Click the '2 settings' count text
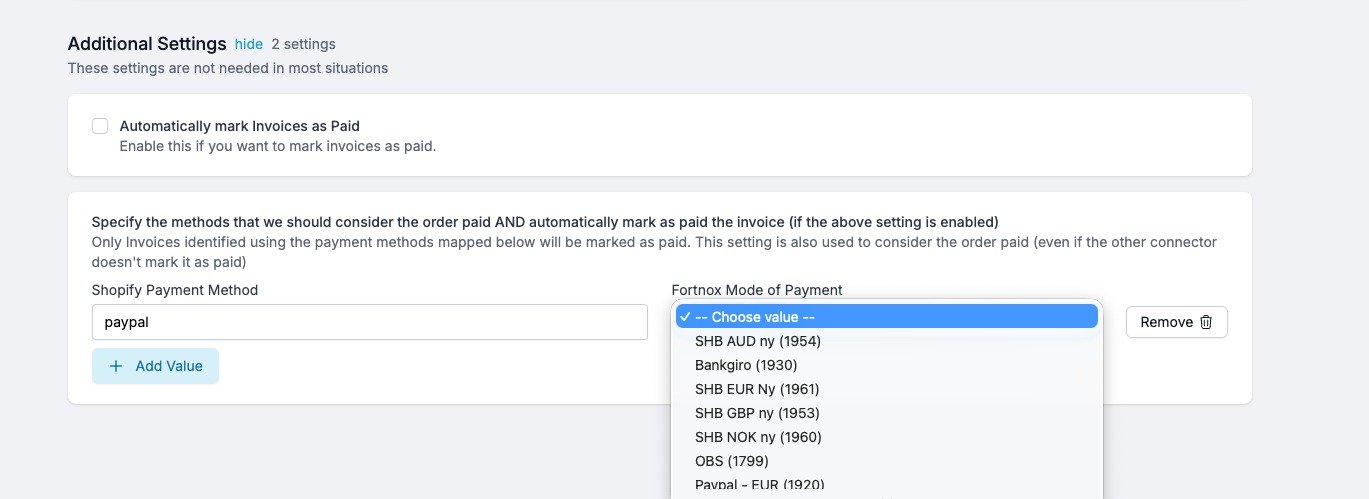Screen dimensions: 1369x499 pos(303,44)
